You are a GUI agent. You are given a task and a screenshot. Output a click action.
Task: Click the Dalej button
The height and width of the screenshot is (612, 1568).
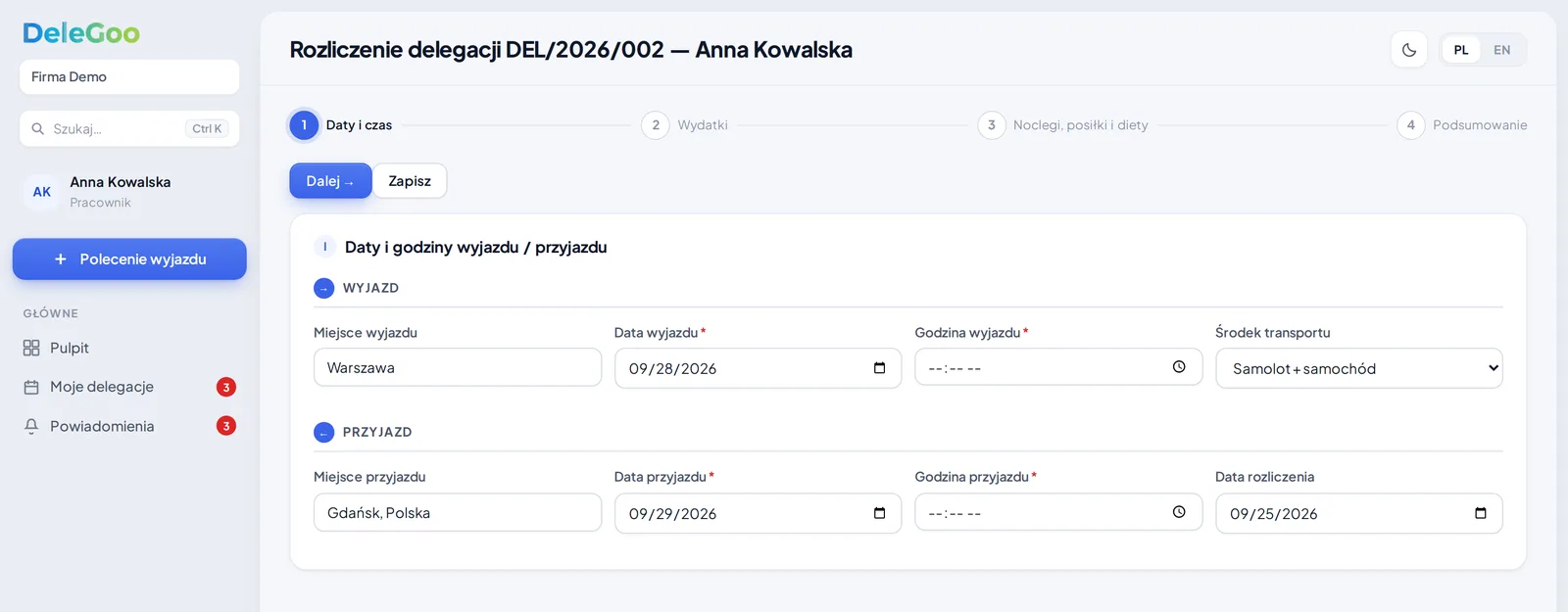point(330,181)
